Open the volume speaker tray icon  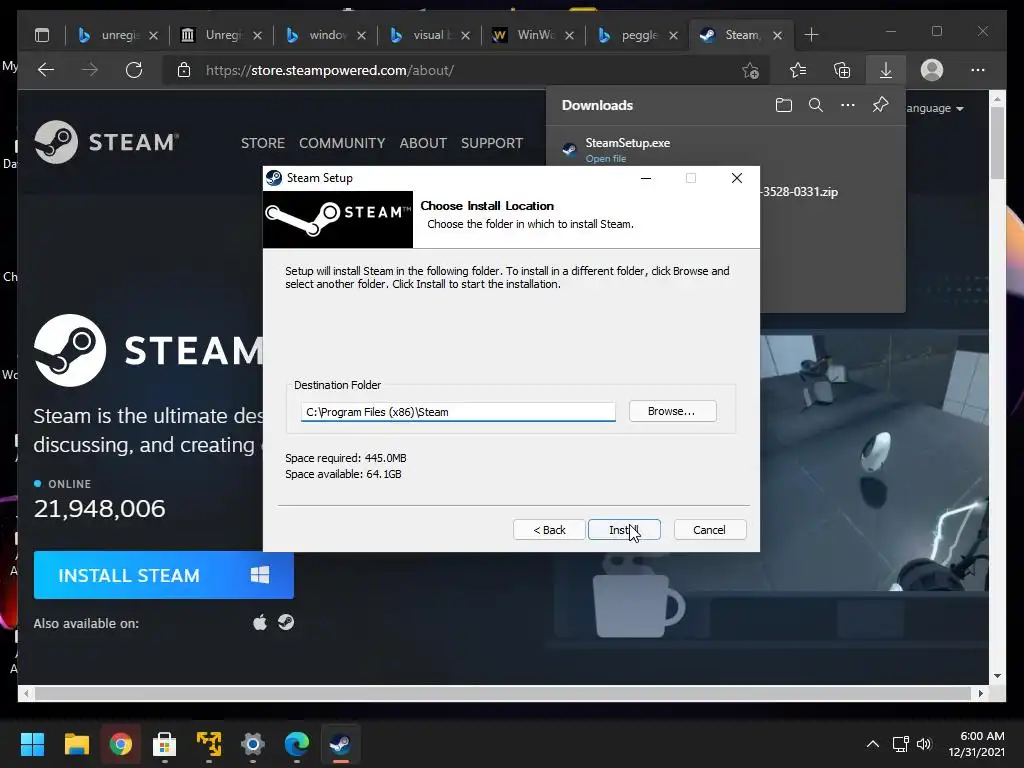[923, 744]
